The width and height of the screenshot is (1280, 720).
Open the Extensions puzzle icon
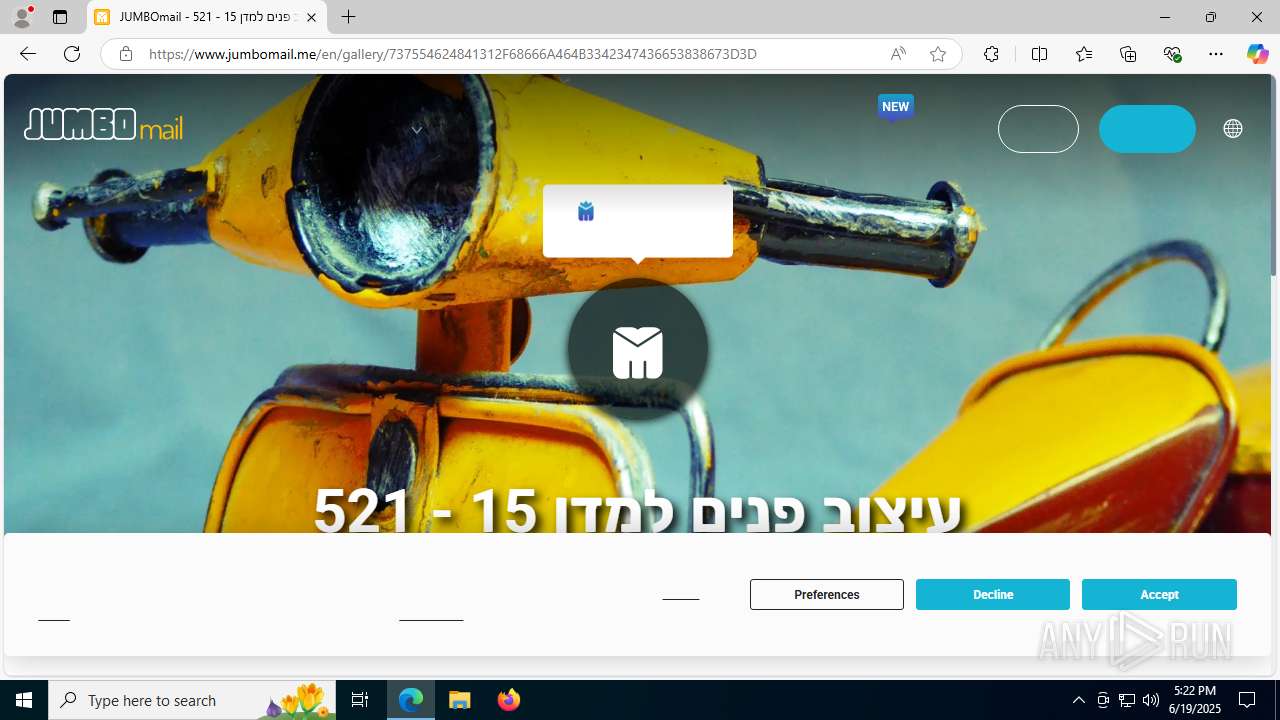click(991, 54)
